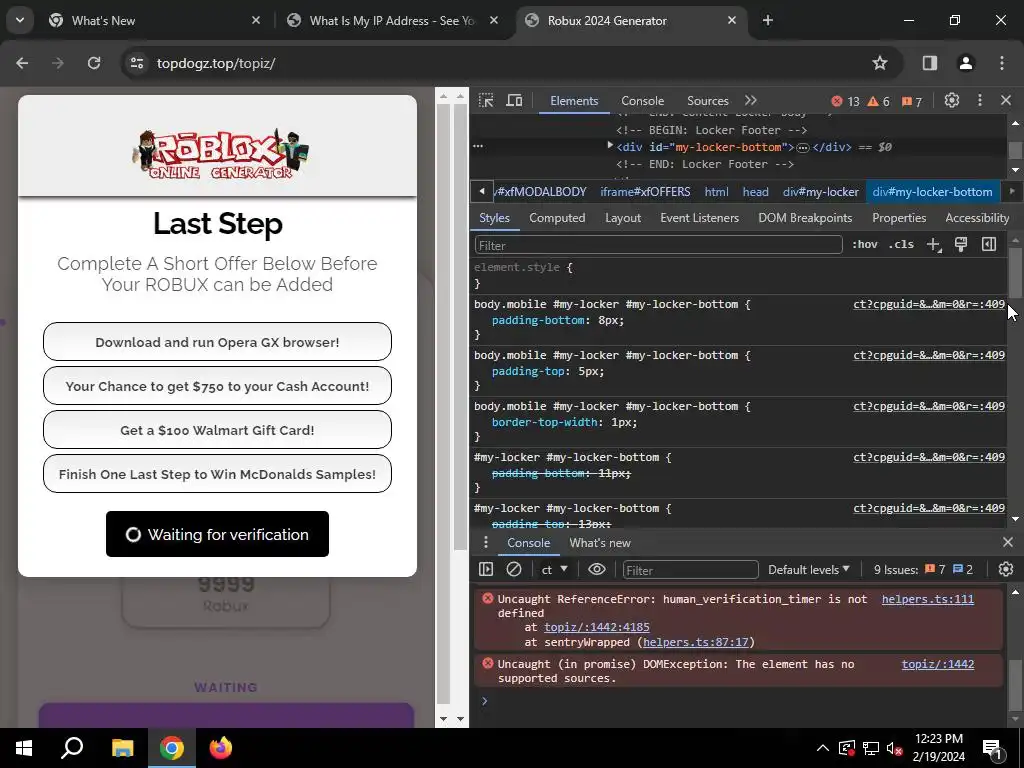Open the tab search dropdown chevron

(x=20, y=20)
